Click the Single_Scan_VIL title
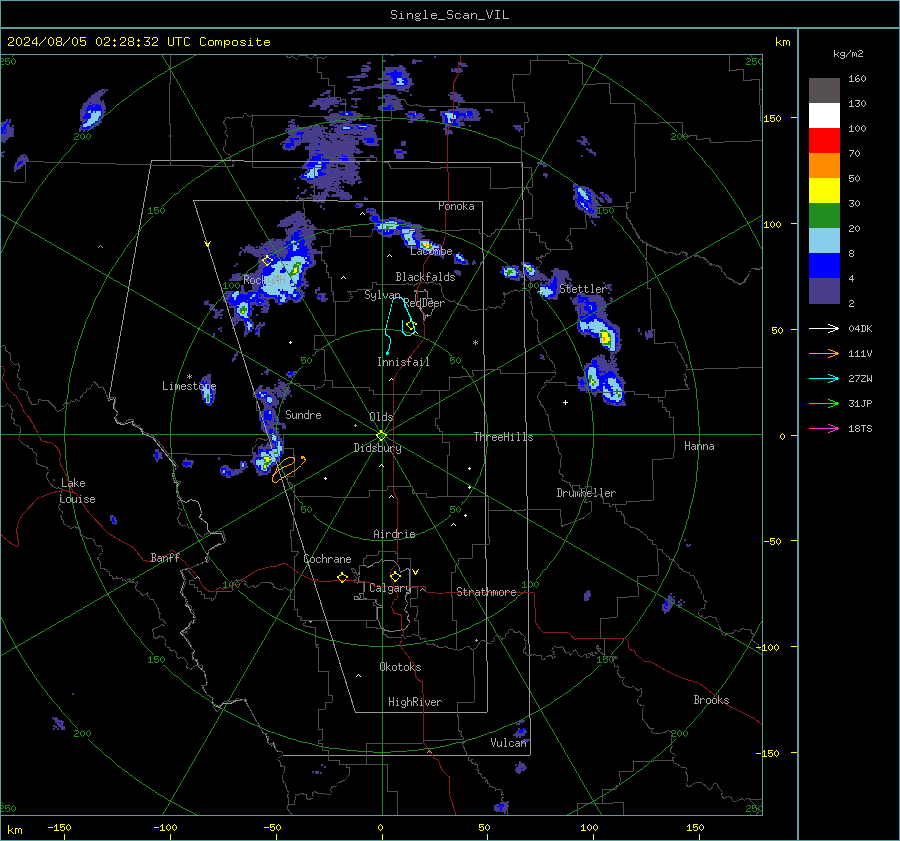This screenshot has height=841, width=900. coord(449,15)
